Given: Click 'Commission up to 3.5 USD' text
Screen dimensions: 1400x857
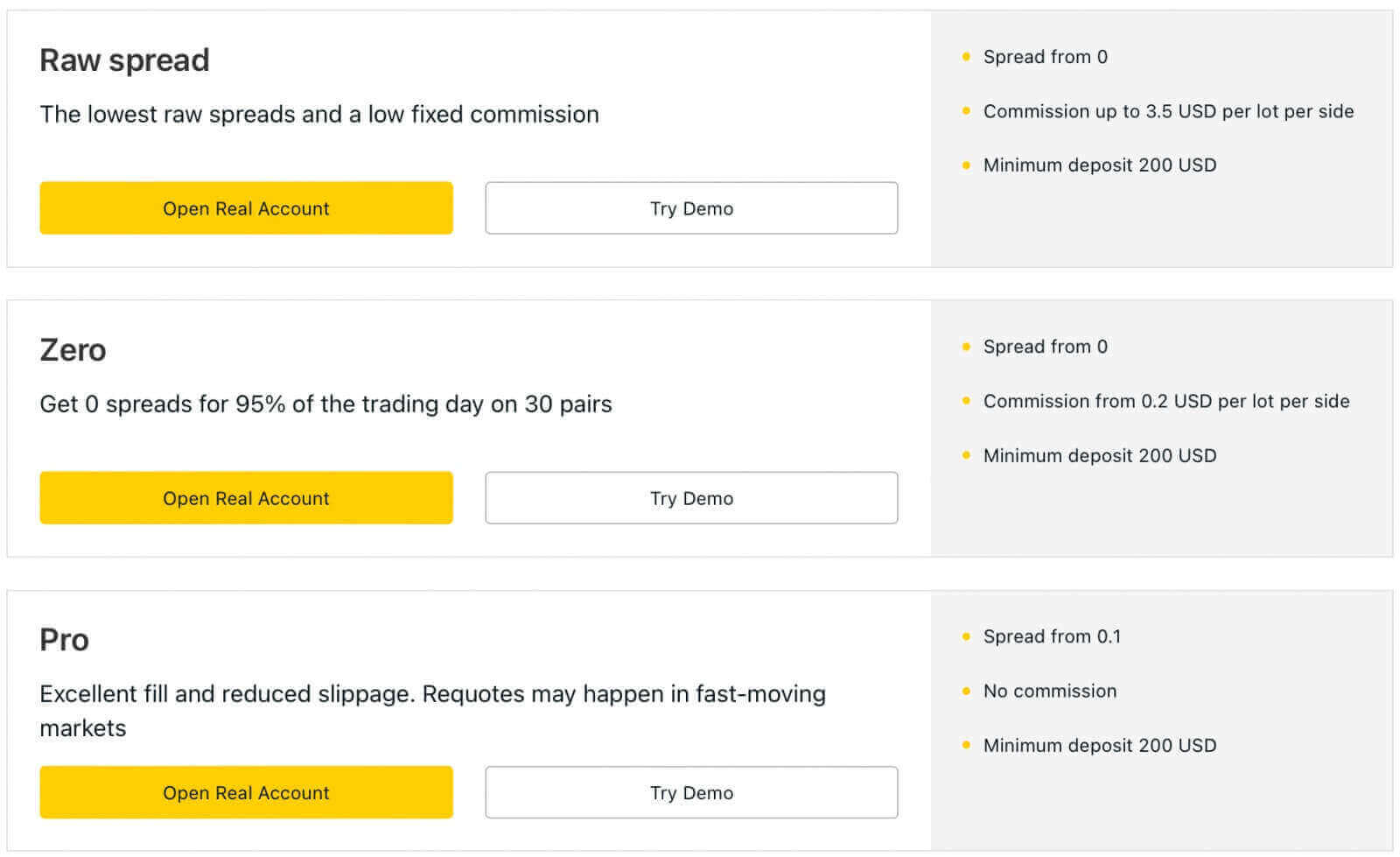Looking at the screenshot, I should [1168, 111].
